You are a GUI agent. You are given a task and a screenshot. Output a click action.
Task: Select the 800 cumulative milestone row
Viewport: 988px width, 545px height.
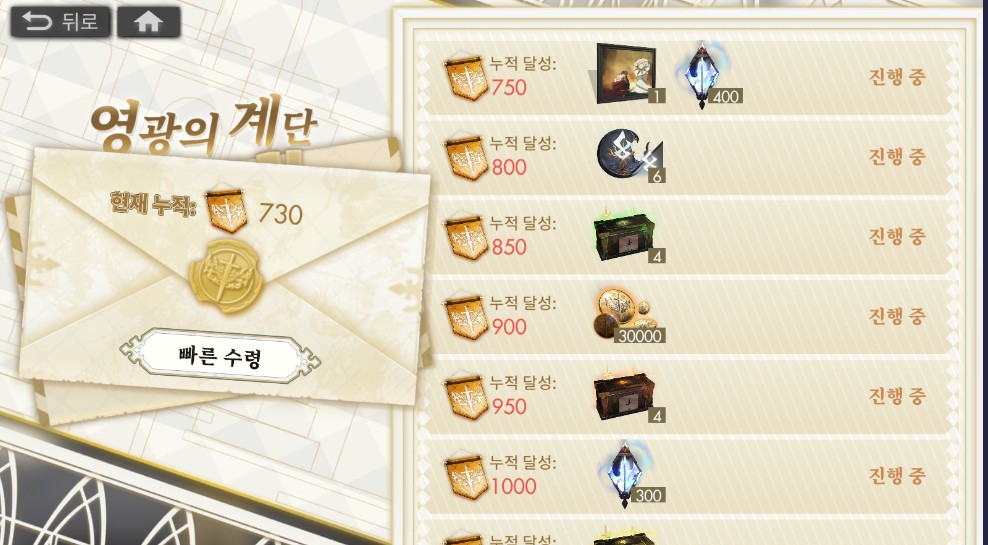[x=686, y=156]
